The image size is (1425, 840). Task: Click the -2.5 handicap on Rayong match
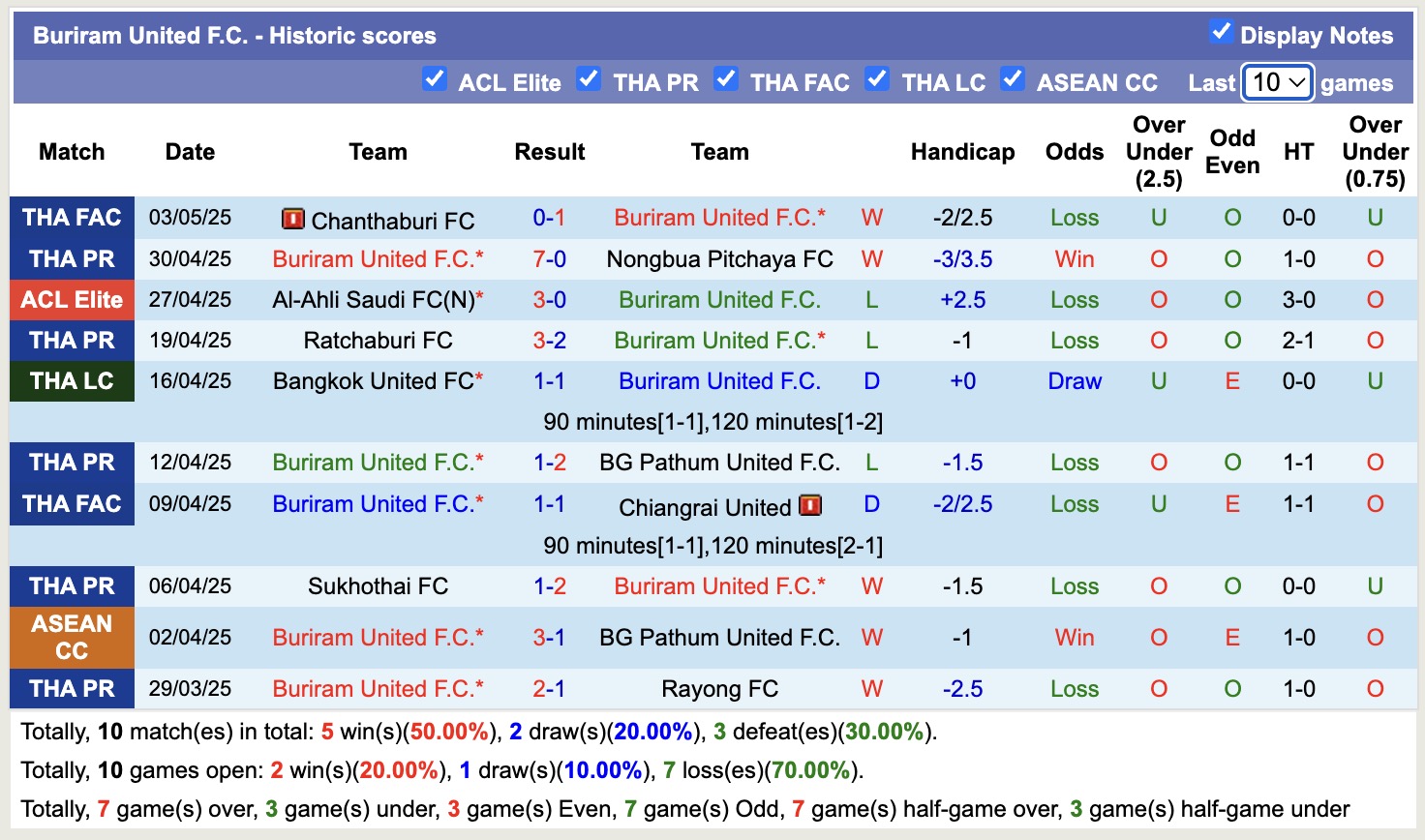coord(963,689)
